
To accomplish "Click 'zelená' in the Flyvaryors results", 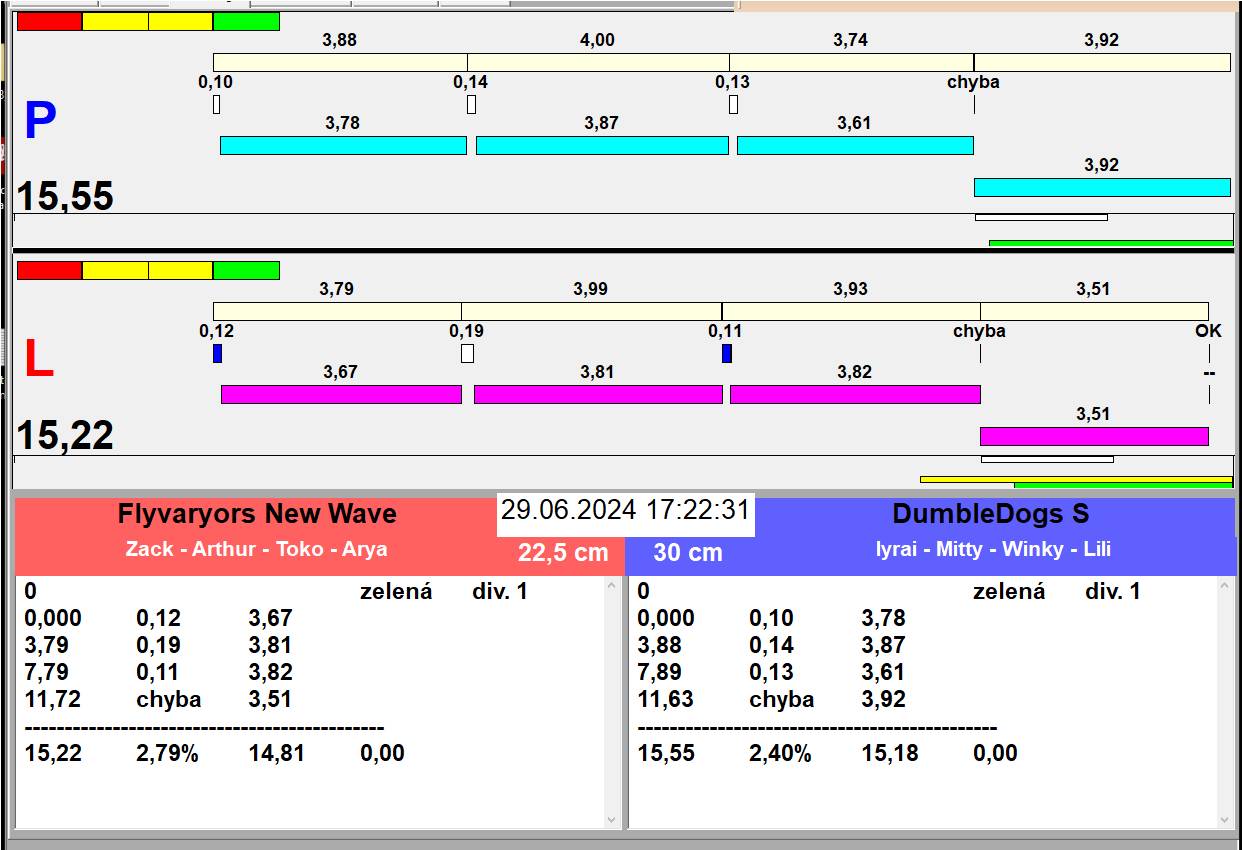I will click(396, 591).
